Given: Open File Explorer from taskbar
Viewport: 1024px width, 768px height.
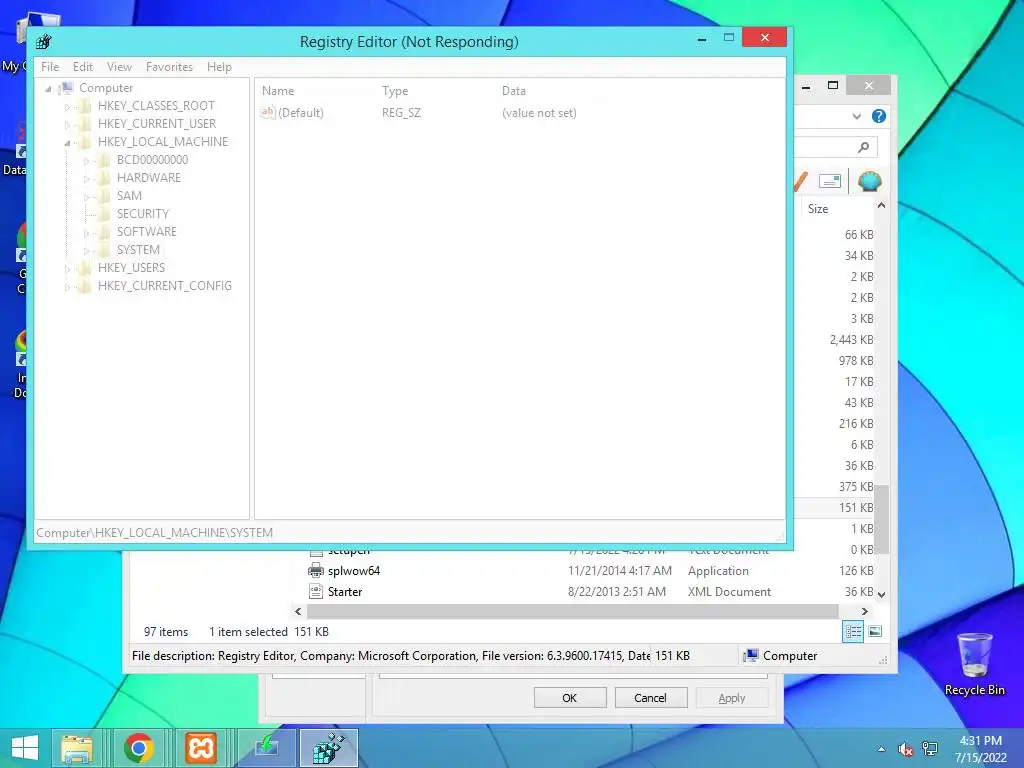Looking at the screenshot, I should pos(76,748).
